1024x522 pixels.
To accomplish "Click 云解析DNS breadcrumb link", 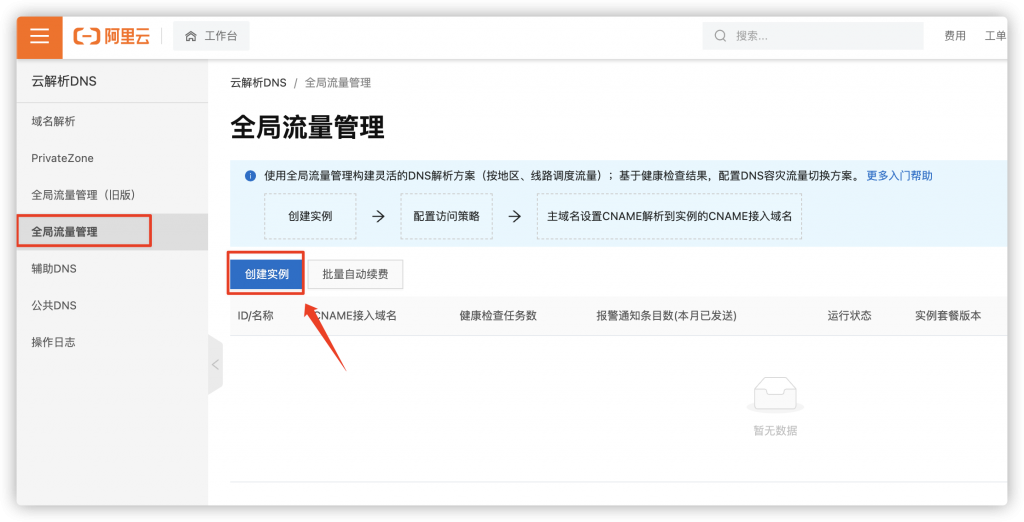I will (x=259, y=83).
